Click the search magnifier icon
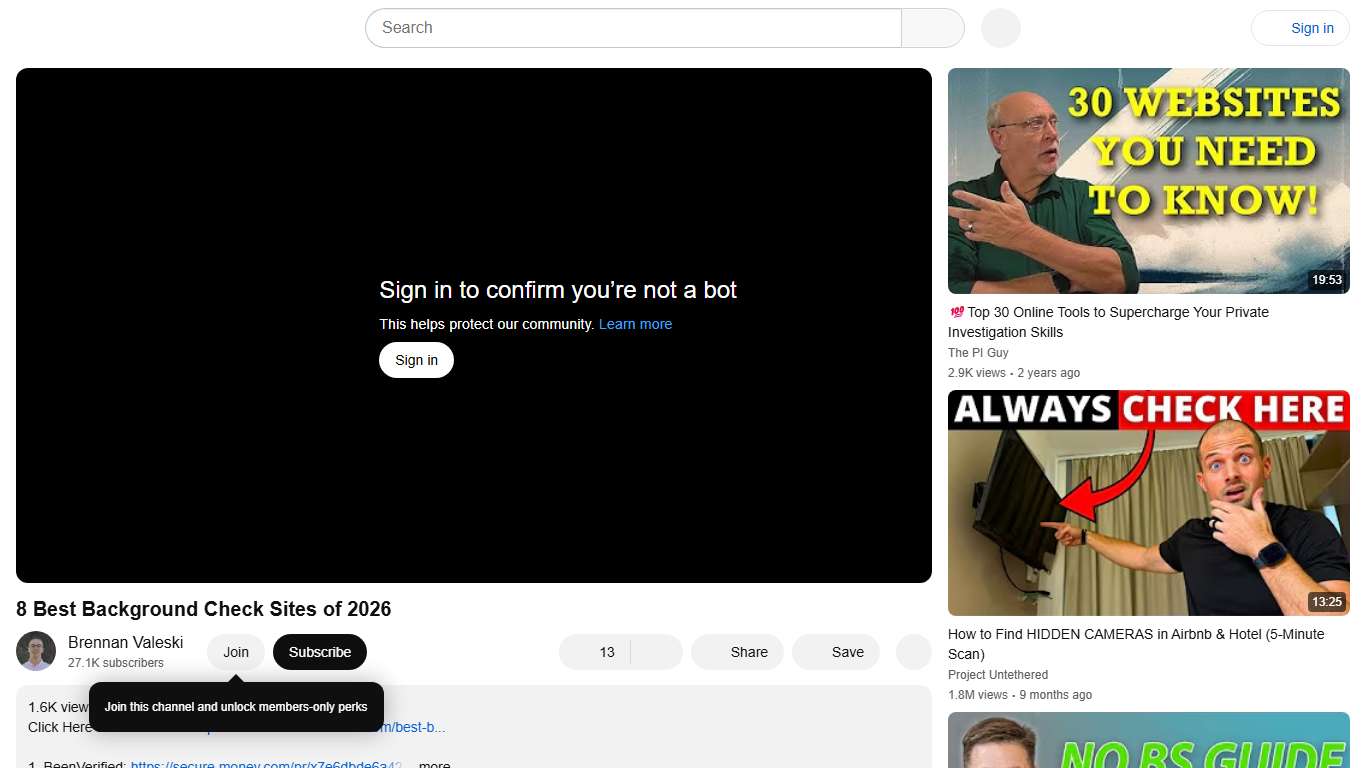 tap(931, 27)
